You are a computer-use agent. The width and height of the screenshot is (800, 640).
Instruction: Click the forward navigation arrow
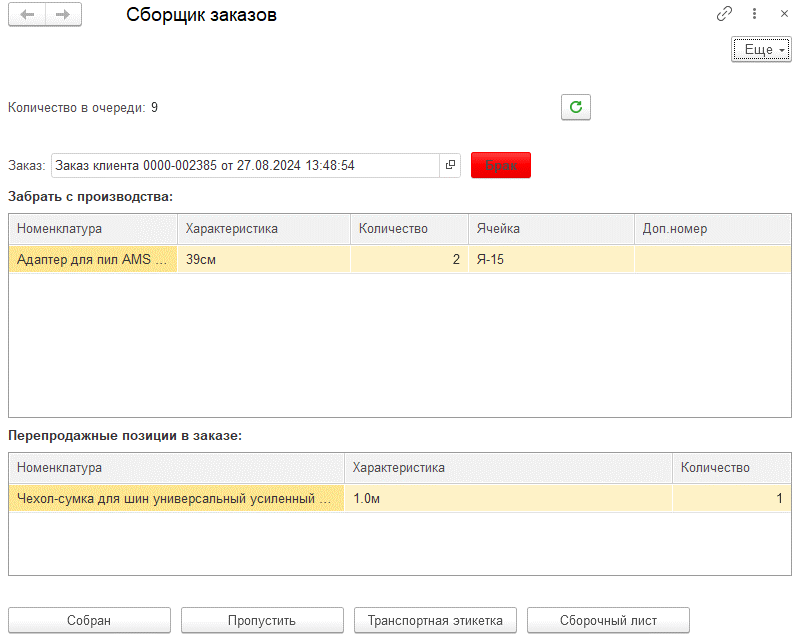[63, 15]
